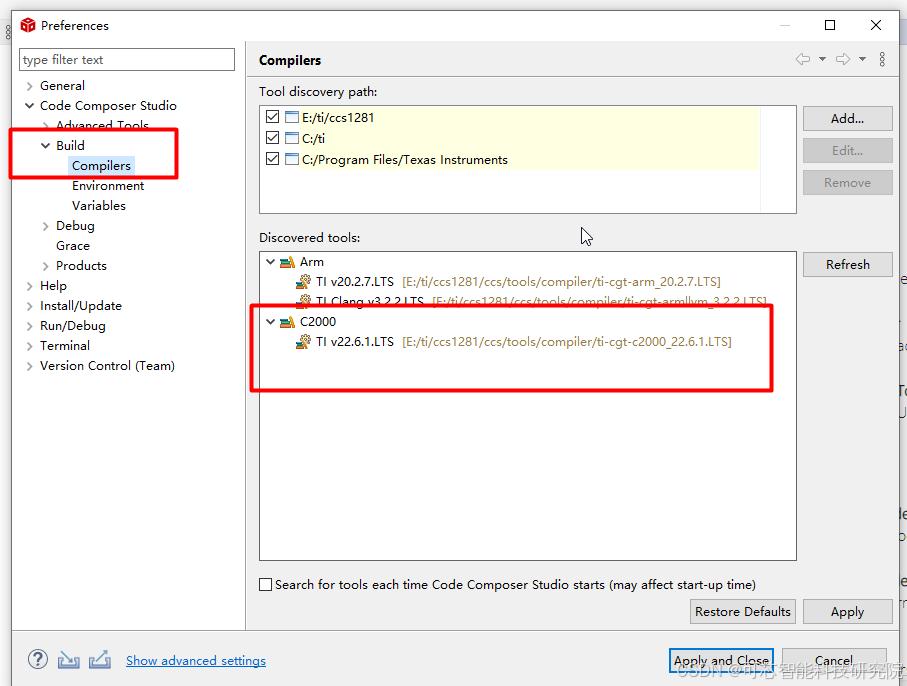Select the Terminal preferences item
907x686 pixels.
[65, 346]
